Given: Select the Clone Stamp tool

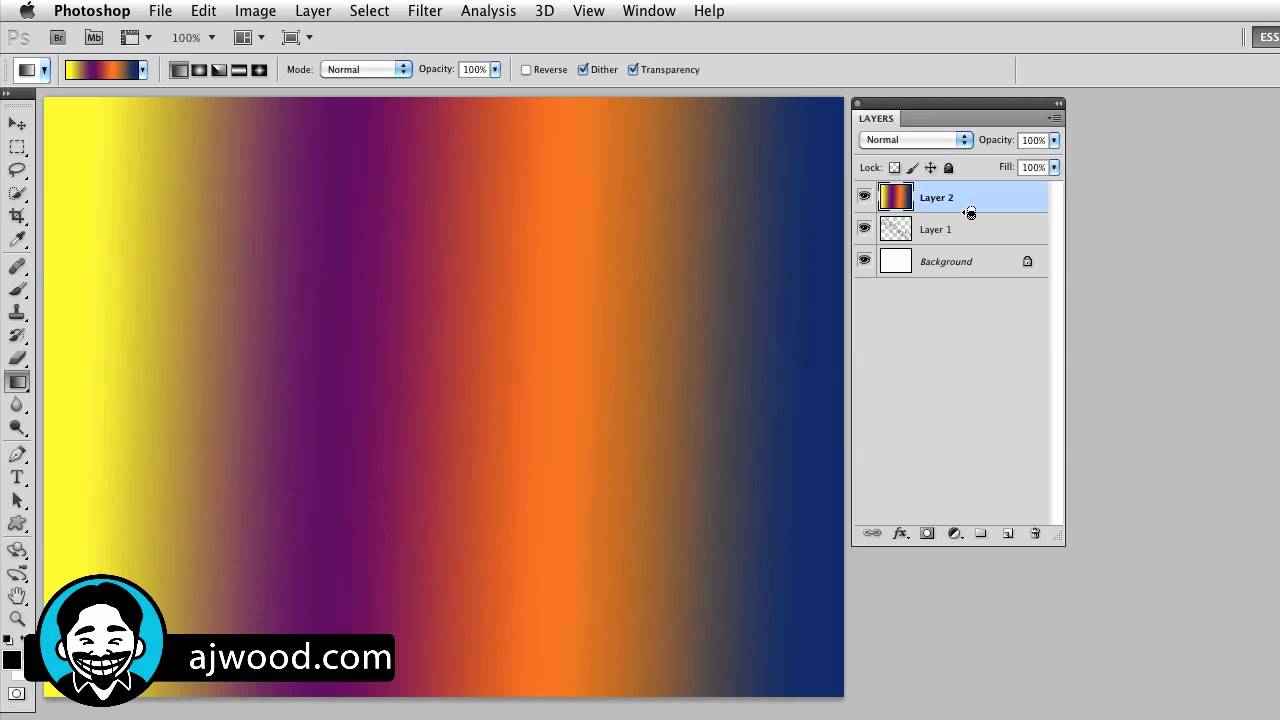Looking at the screenshot, I should (17, 313).
